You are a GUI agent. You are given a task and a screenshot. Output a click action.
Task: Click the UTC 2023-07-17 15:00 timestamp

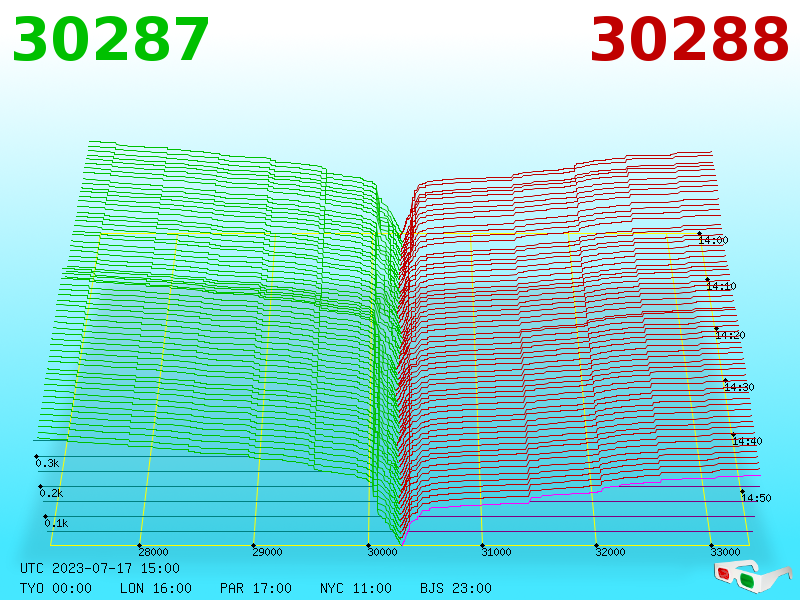pos(100,568)
